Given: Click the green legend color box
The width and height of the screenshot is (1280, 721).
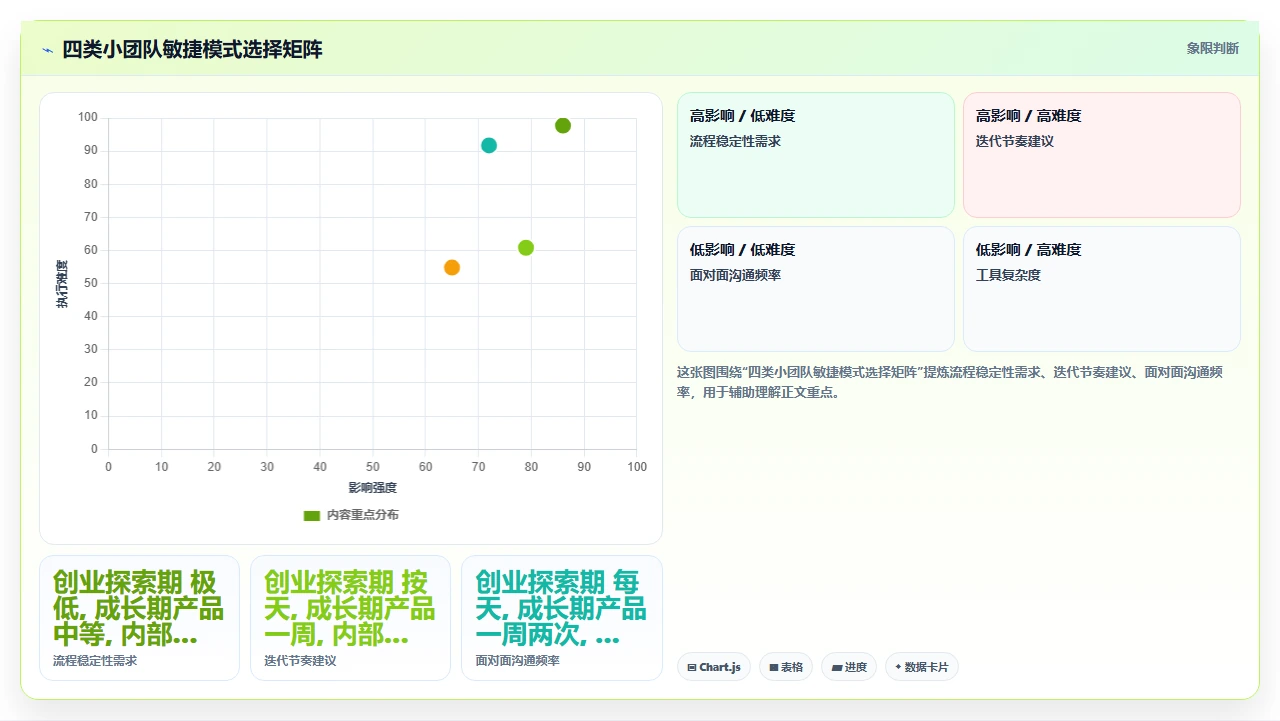Looking at the screenshot, I should pyautogui.click(x=312, y=516).
